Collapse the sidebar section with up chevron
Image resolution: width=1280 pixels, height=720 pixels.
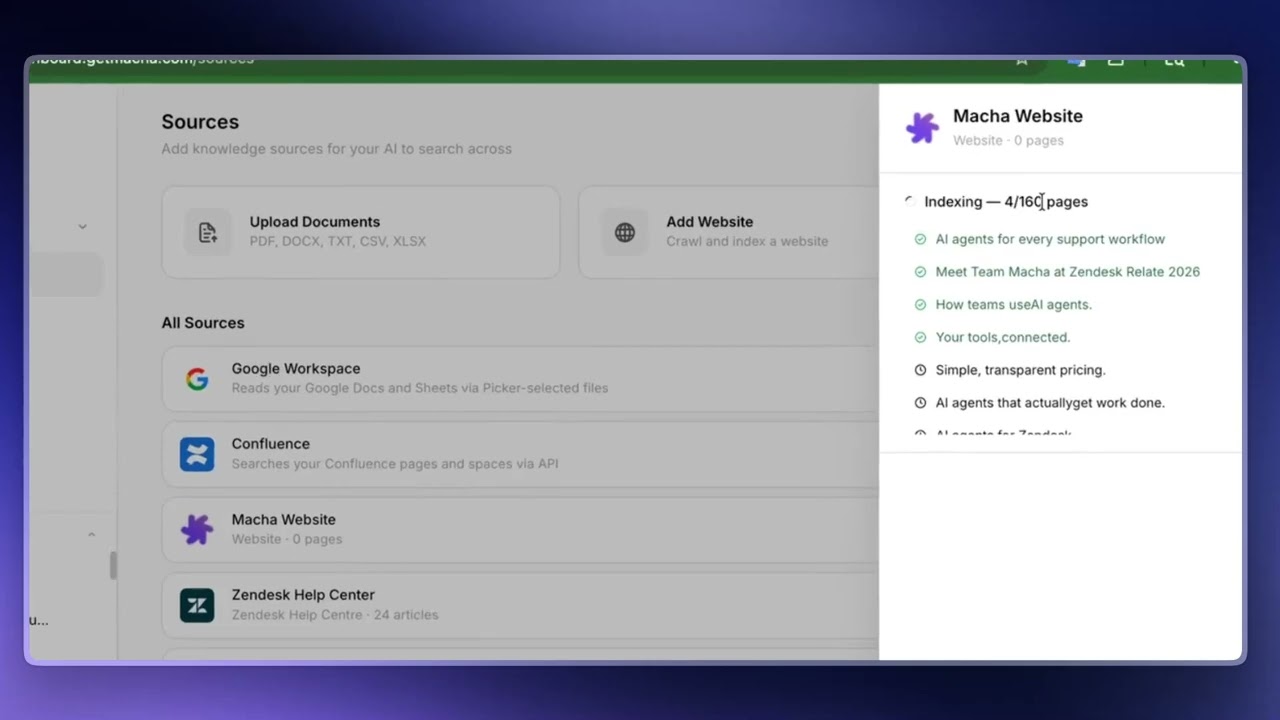coord(91,535)
